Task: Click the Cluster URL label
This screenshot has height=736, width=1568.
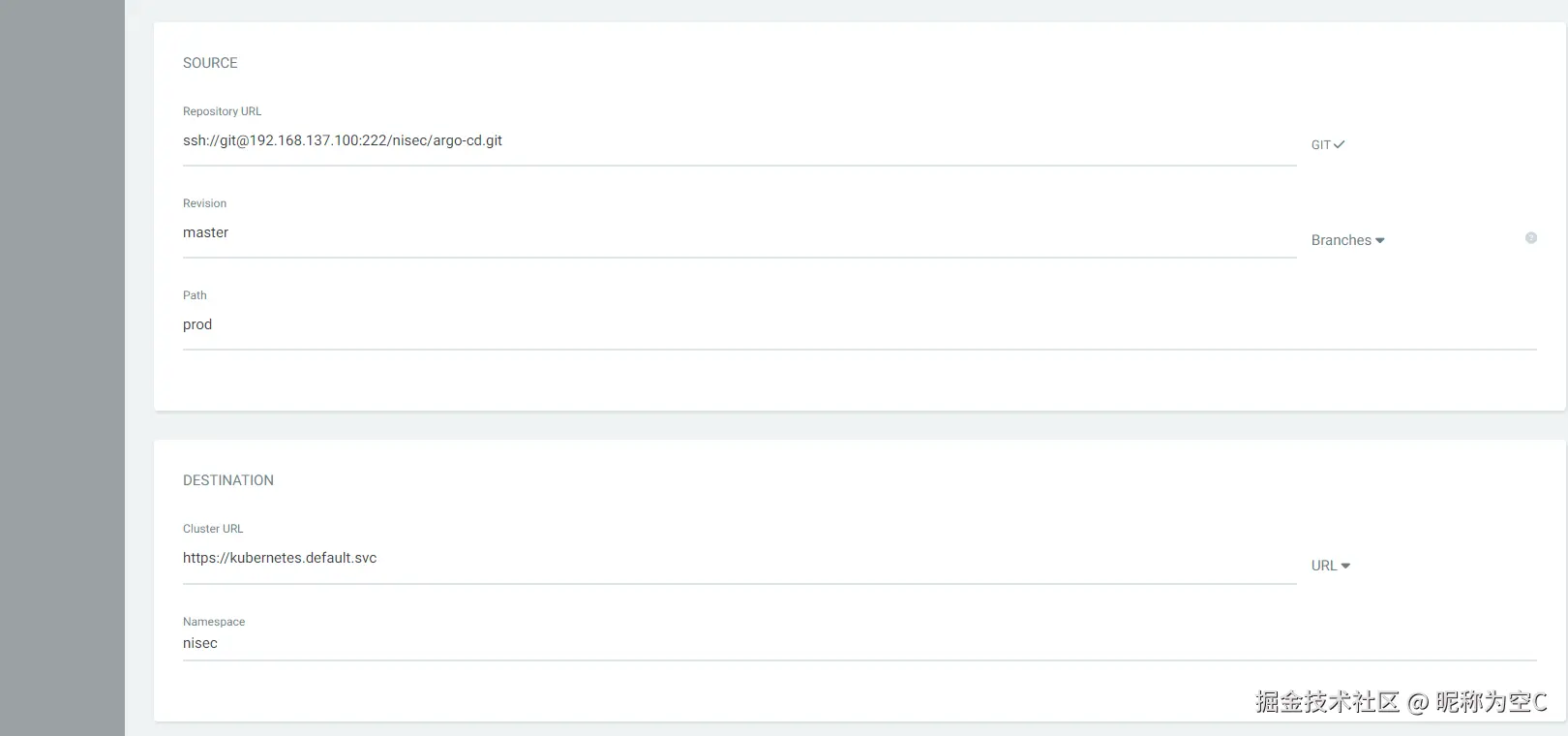Action: click(213, 529)
